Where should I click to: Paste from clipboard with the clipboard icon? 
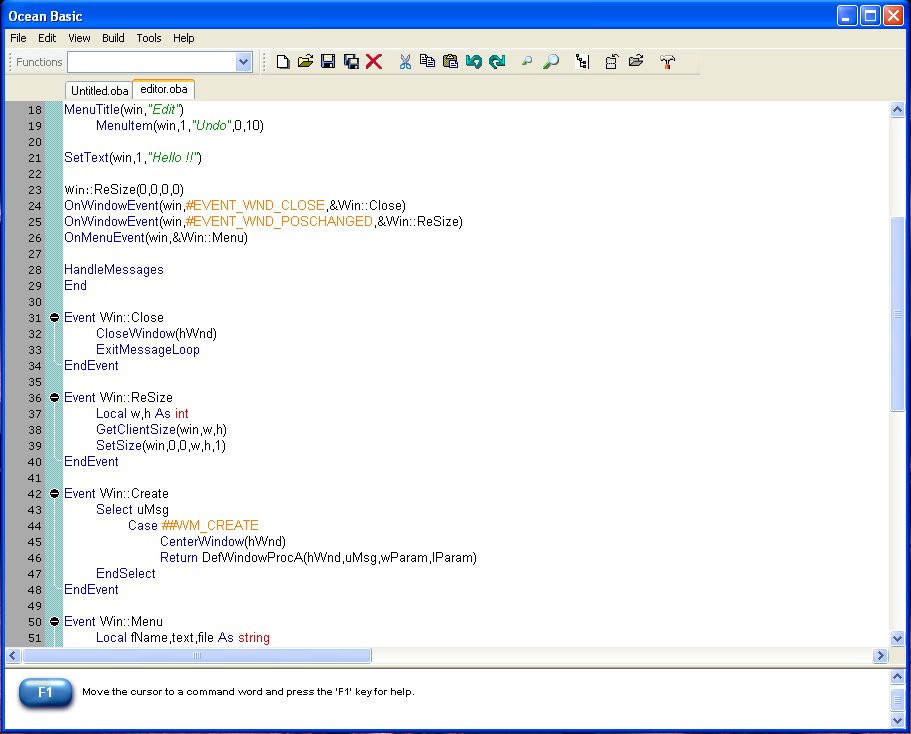450,62
